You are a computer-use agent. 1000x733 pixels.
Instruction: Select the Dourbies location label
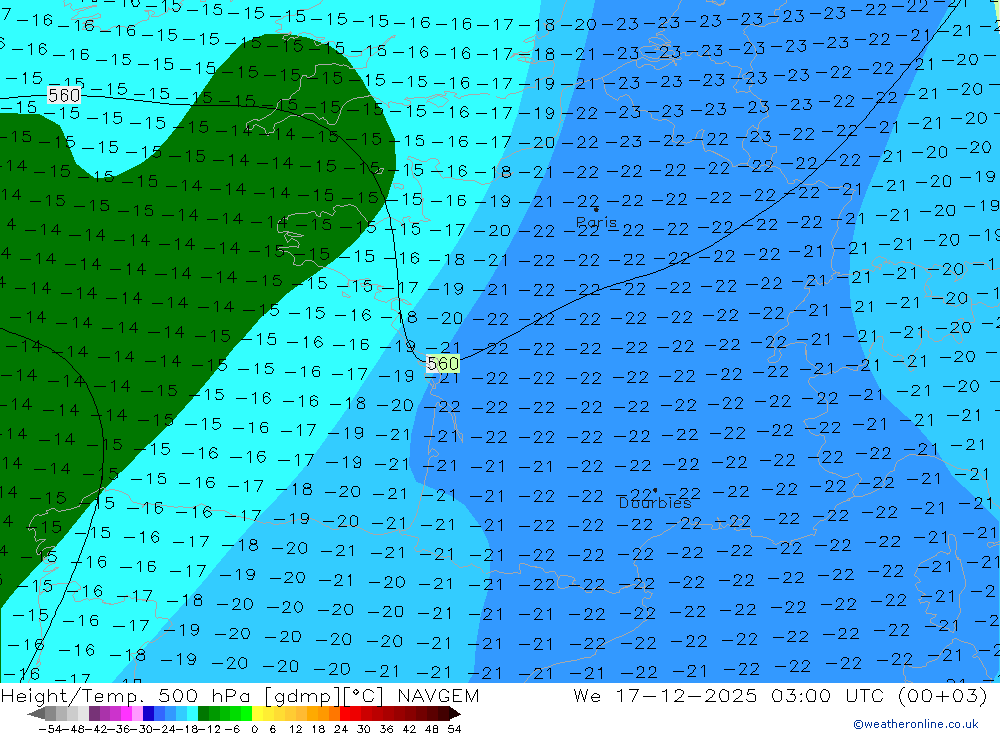click(x=655, y=503)
